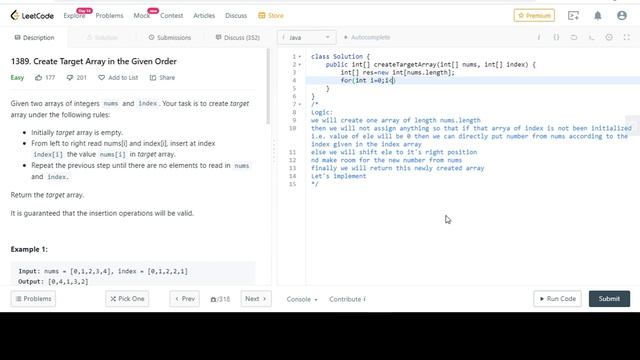This screenshot has width=640, height=360.
Task: Click the Contribute link
Action: point(347,299)
